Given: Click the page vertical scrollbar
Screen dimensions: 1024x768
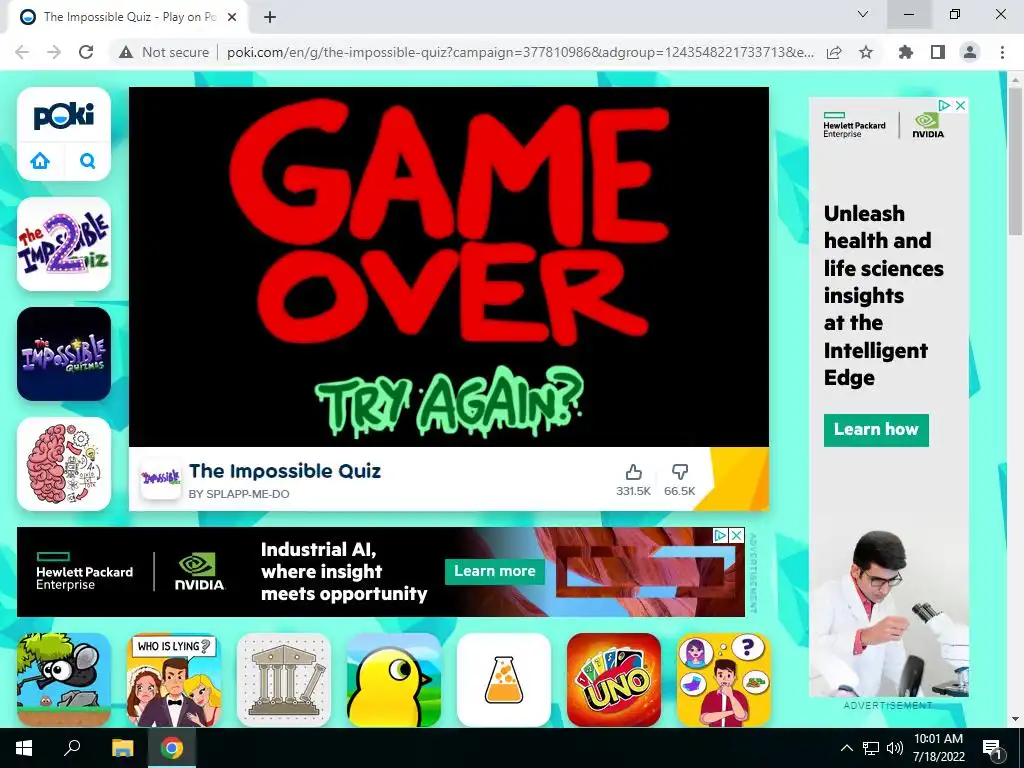Looking at the screenshot, I should [x=1015, y=161].
